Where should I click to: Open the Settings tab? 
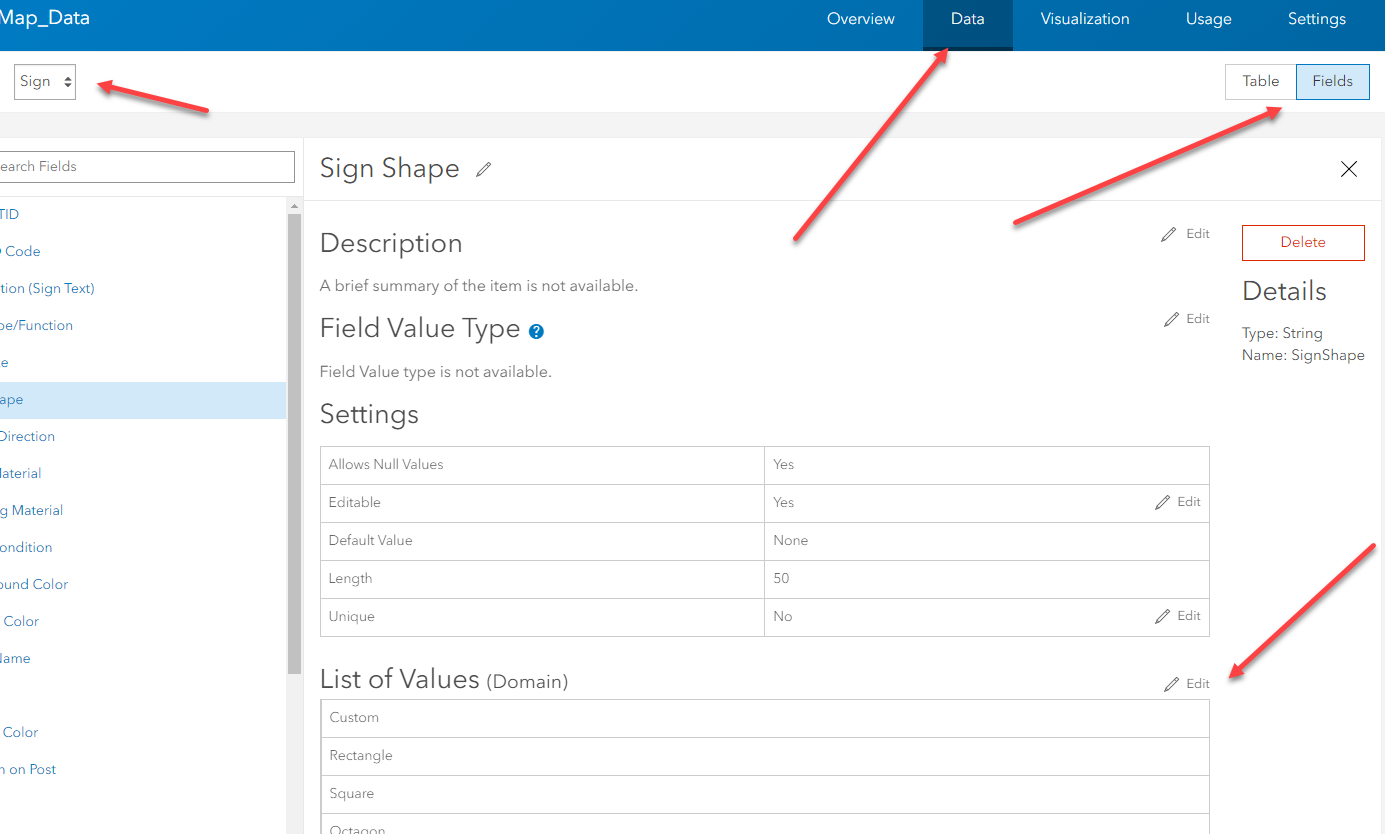pos(1316,19)
